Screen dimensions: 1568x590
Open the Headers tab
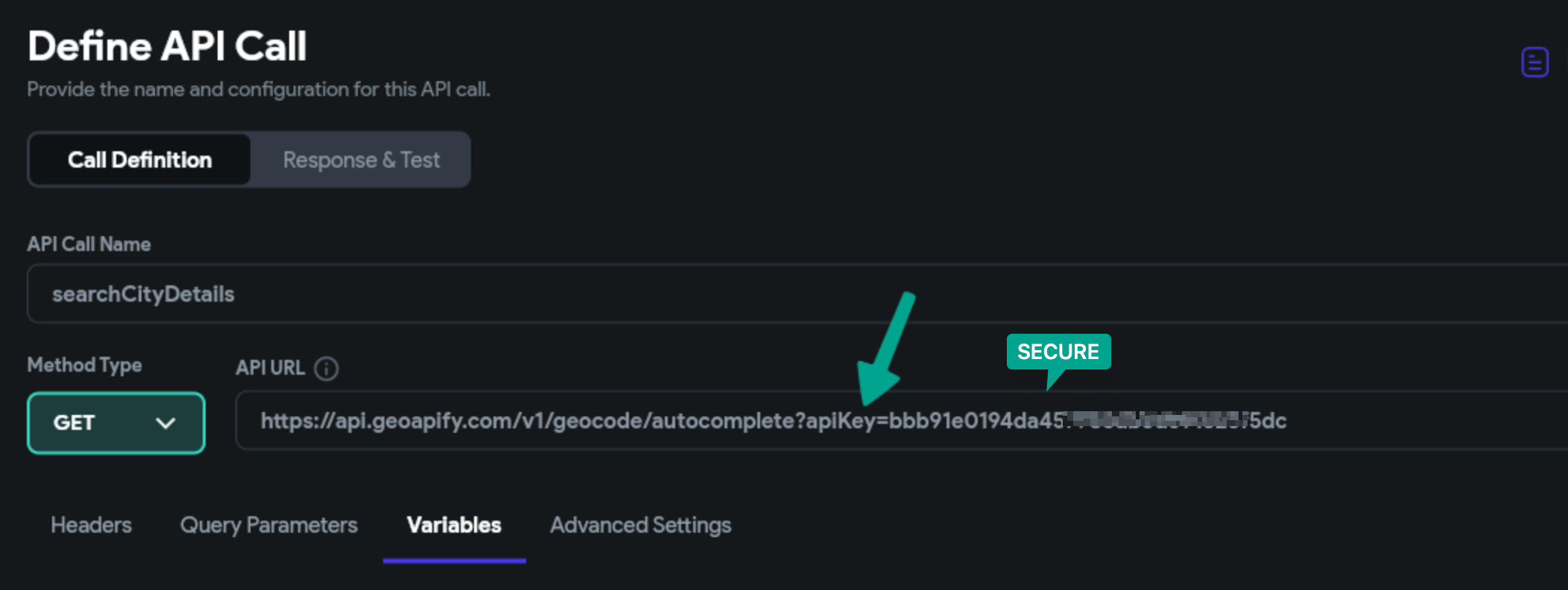(x=91, y=525)
